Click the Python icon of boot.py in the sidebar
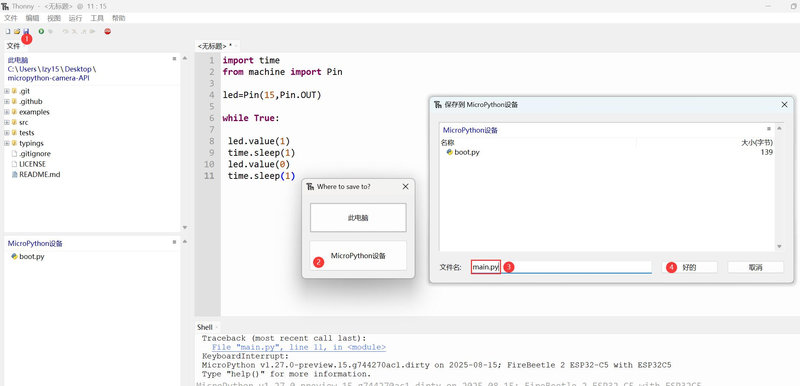Image resolution: width=800 pixels, height=386 pixels. coord(14,256)
